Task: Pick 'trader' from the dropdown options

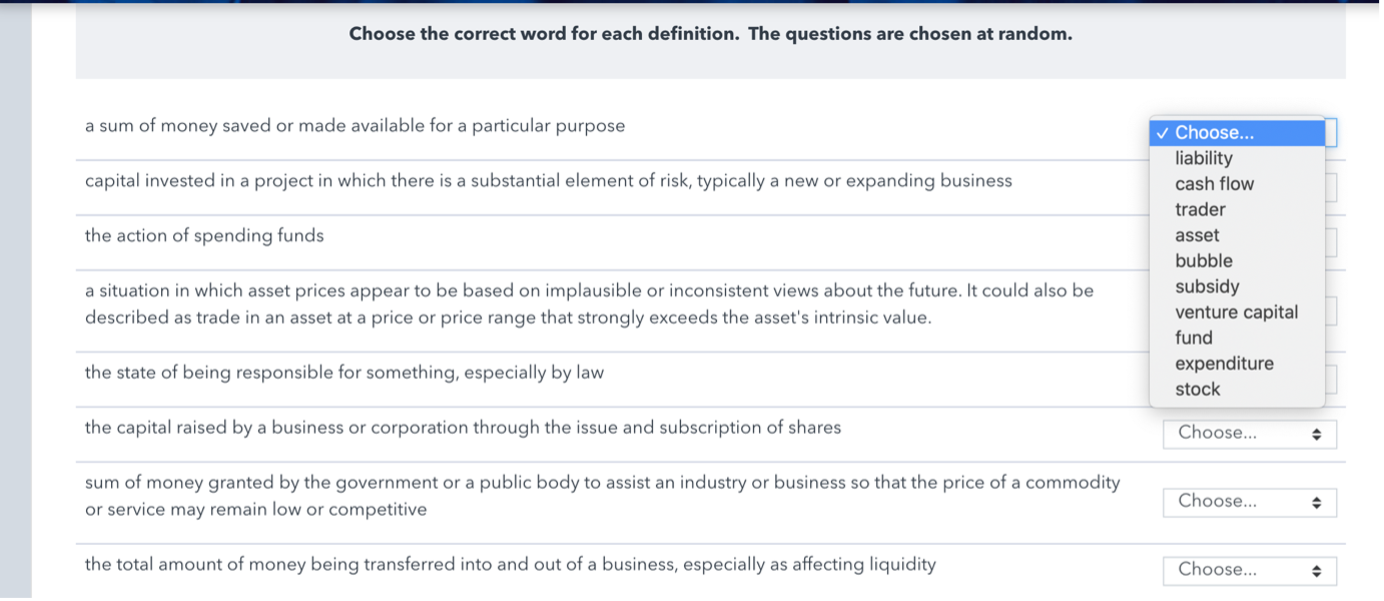Action: (1200, 210)
